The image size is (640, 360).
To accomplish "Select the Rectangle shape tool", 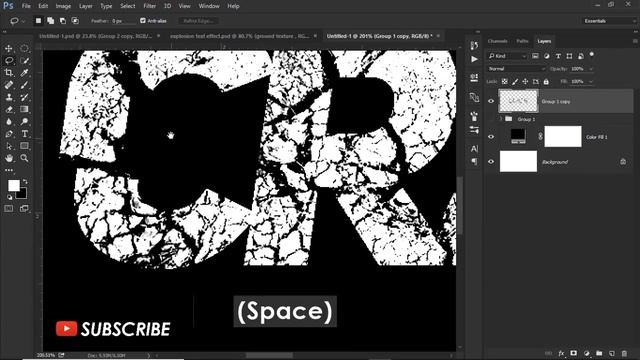I will coord(24,146).
